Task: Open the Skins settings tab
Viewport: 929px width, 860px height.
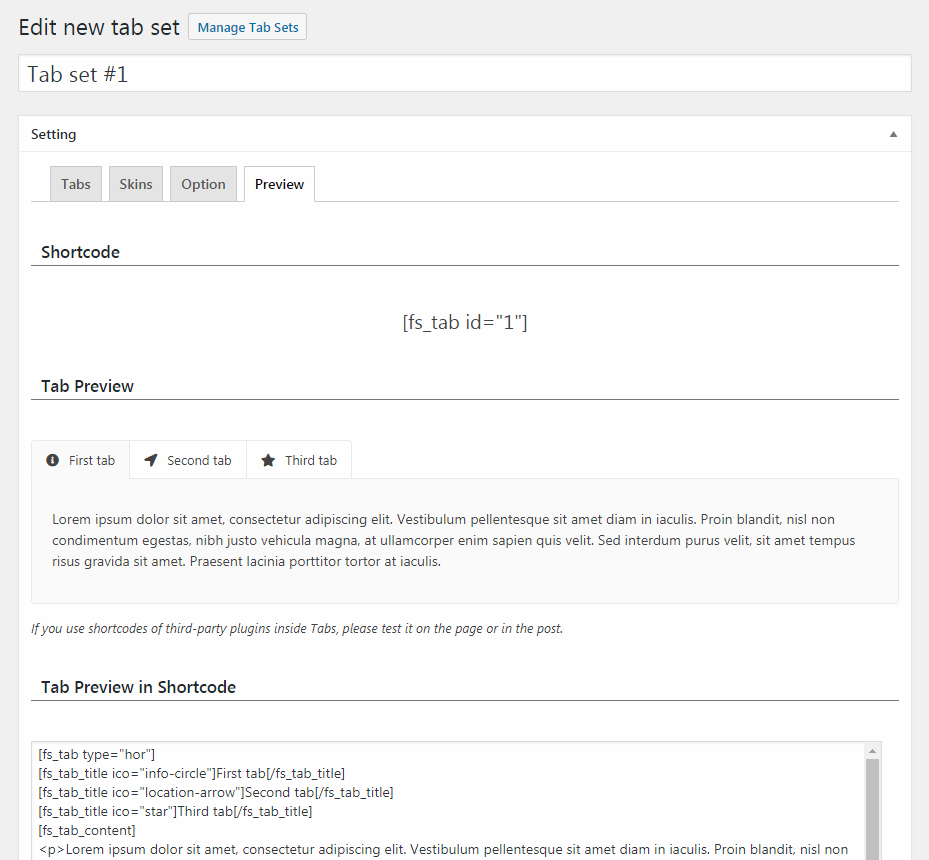Action: coord(136,184)
